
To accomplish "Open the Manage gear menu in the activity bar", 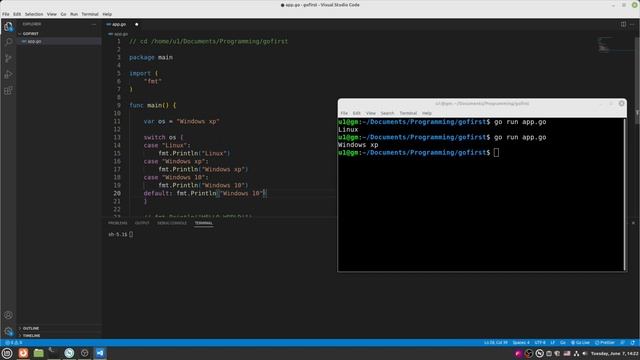I will [x=9, y=331].
